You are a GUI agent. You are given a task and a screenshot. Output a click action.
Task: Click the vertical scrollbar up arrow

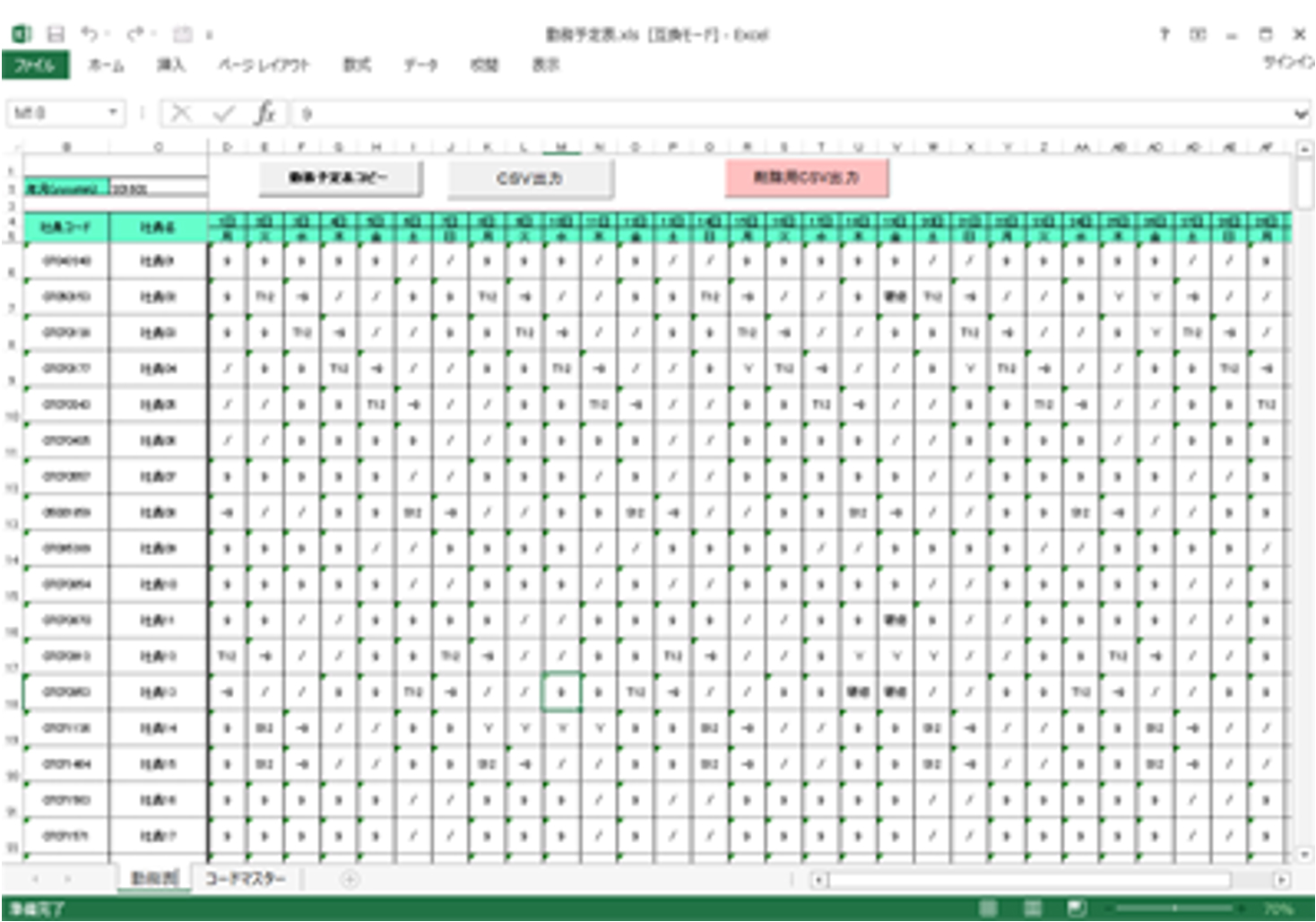[1303, 148]
